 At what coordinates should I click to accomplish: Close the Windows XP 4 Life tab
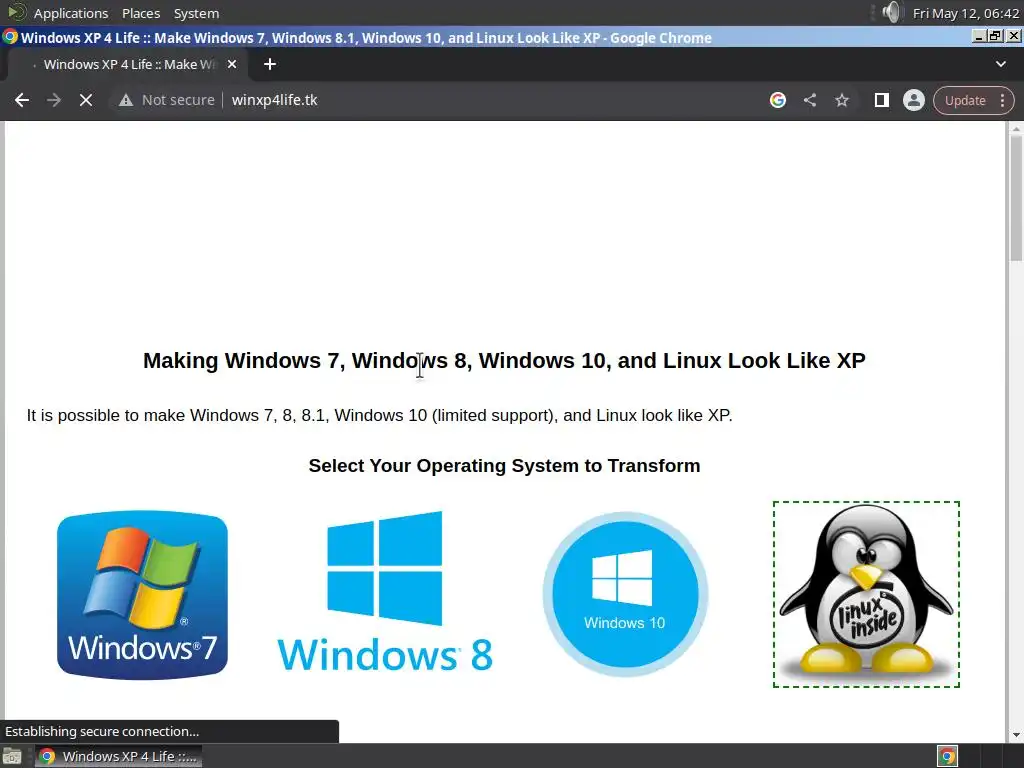(232, 64)
